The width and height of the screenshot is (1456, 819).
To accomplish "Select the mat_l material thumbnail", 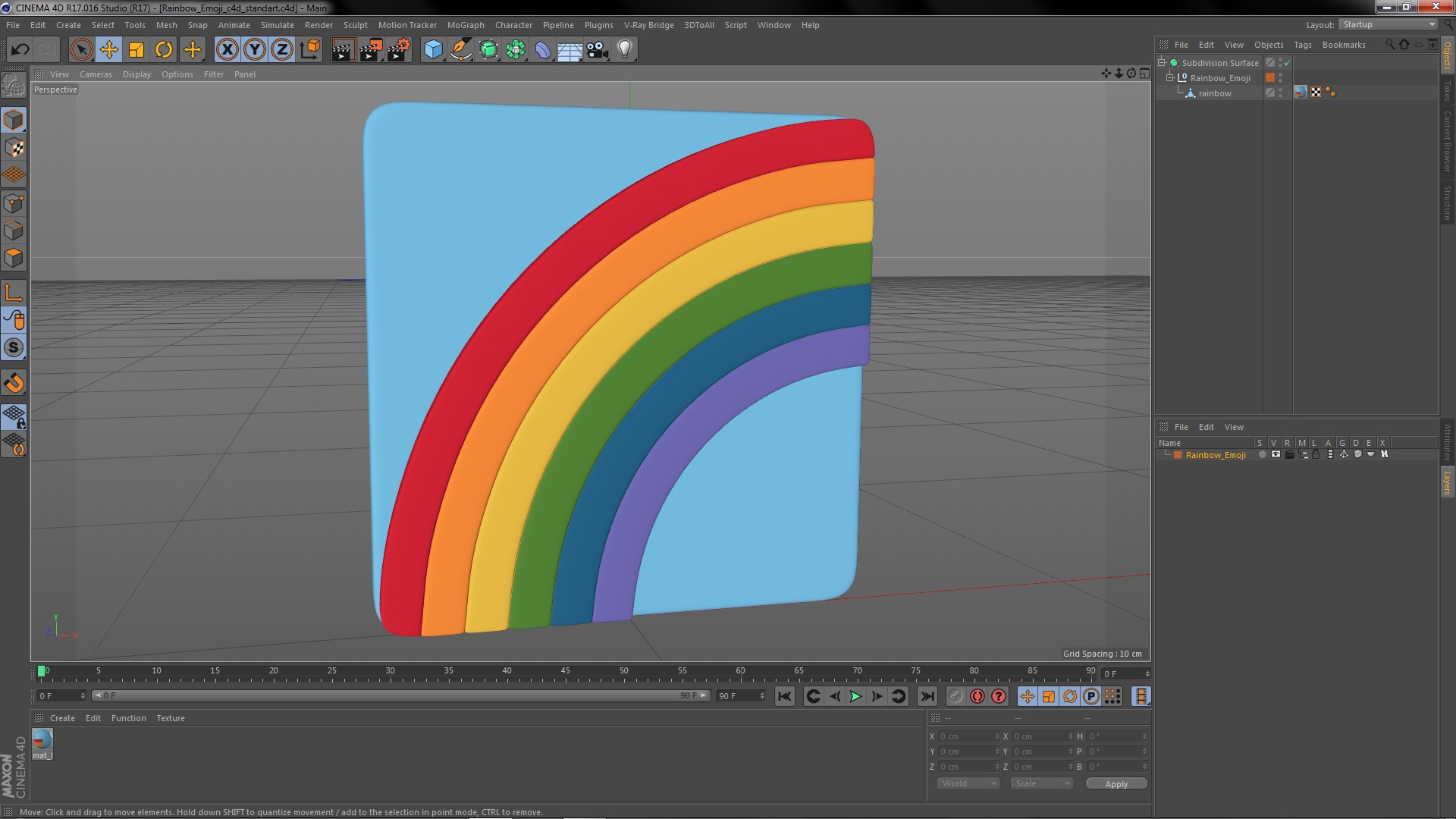I will 42,739.
